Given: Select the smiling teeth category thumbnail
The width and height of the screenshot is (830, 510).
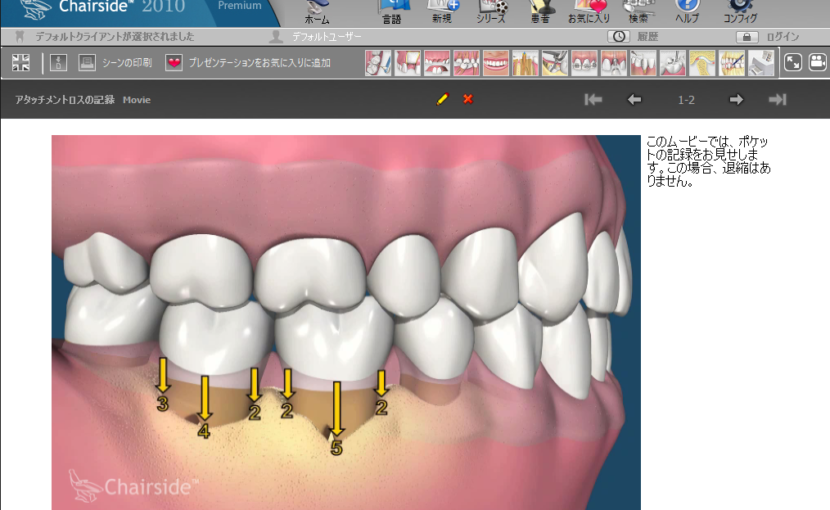Looking at the screenshot, I should pyautogui.click(x=496, y=63).
